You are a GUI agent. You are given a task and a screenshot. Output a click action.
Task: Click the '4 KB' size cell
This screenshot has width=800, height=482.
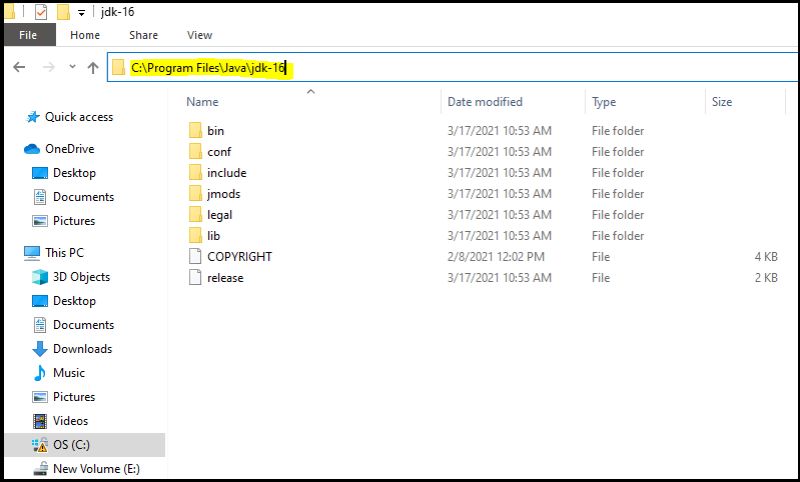pyautogui.click(x=766, y=257)
